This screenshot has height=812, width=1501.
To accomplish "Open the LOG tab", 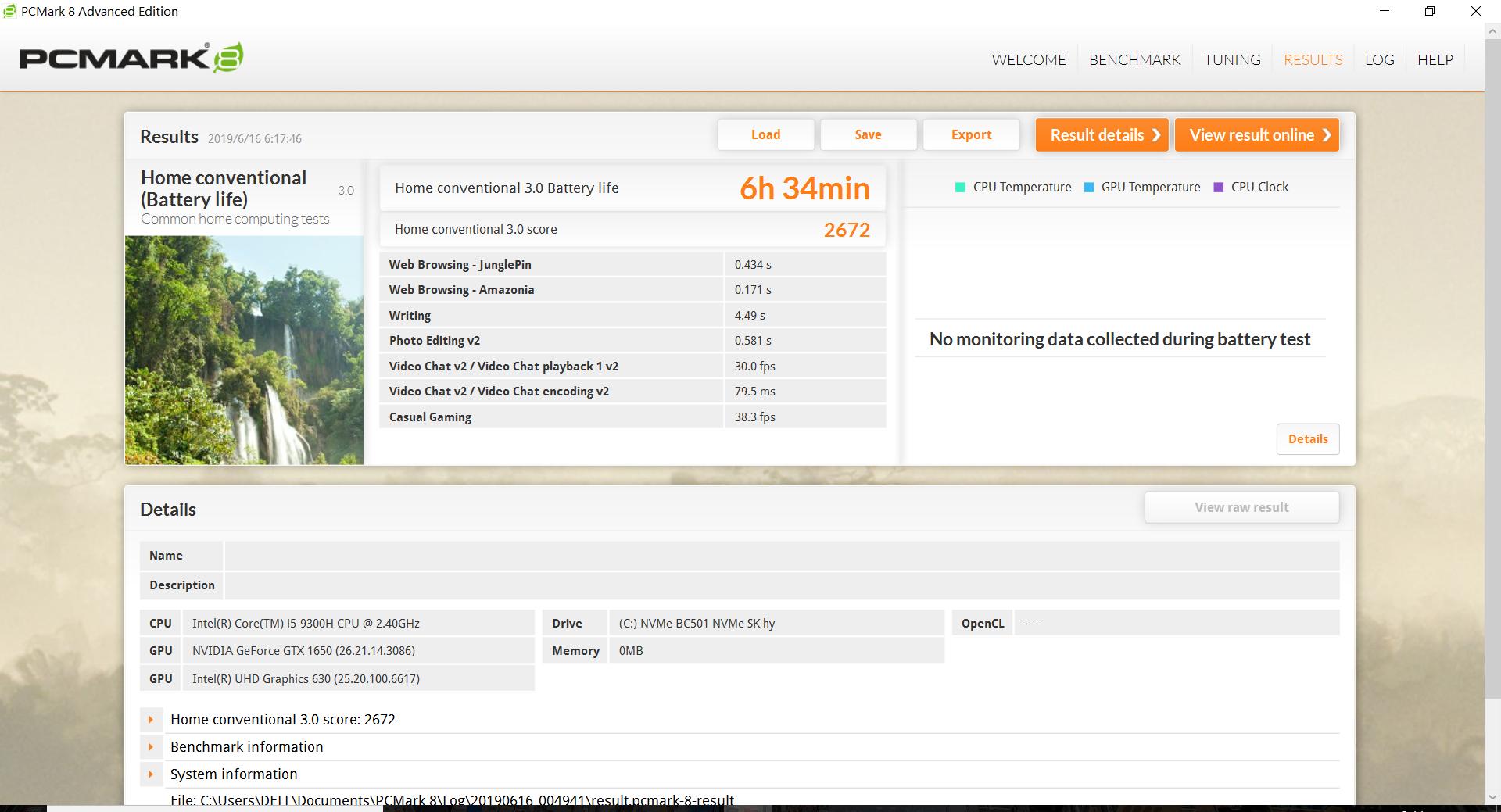I will tap(1380, 59).
